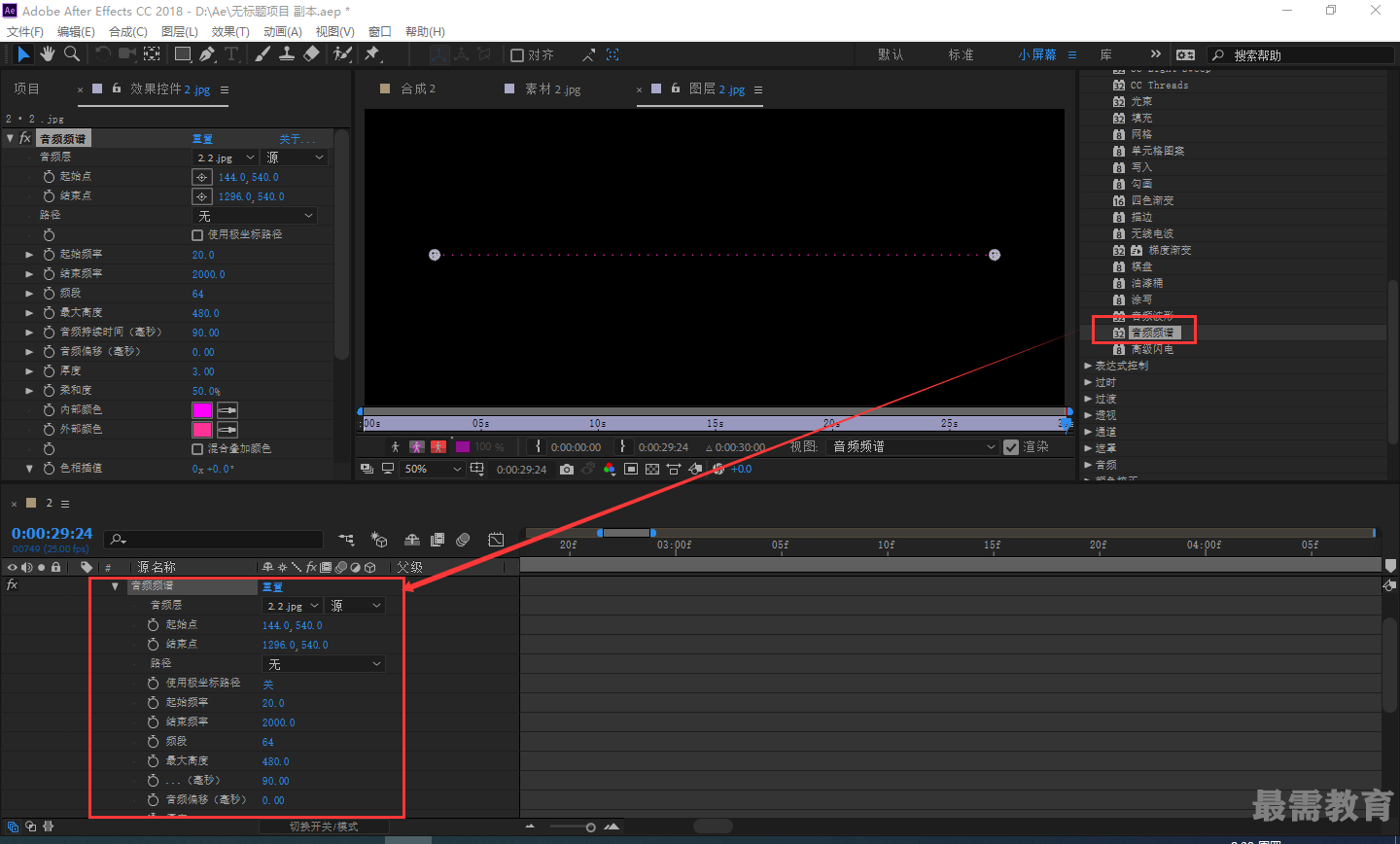The image size is (1400, 844).
Task: Select the Brush tool
Action: 262,54
